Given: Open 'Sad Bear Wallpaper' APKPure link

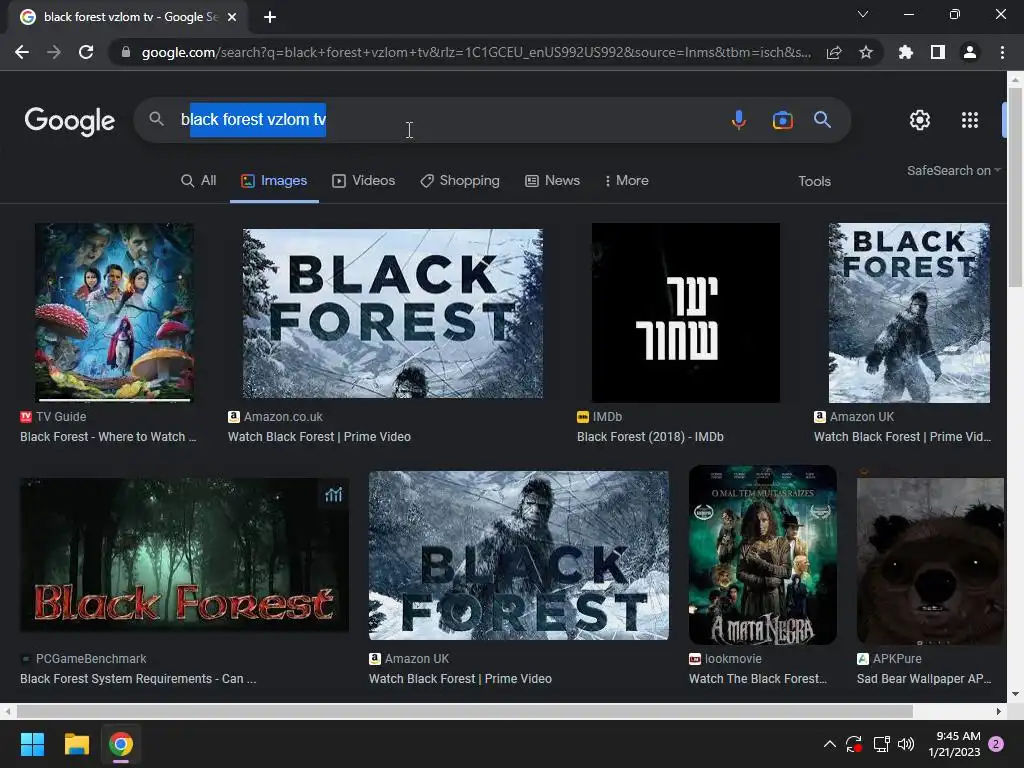Looking at the screenshot, I should (x=924, y=679).
